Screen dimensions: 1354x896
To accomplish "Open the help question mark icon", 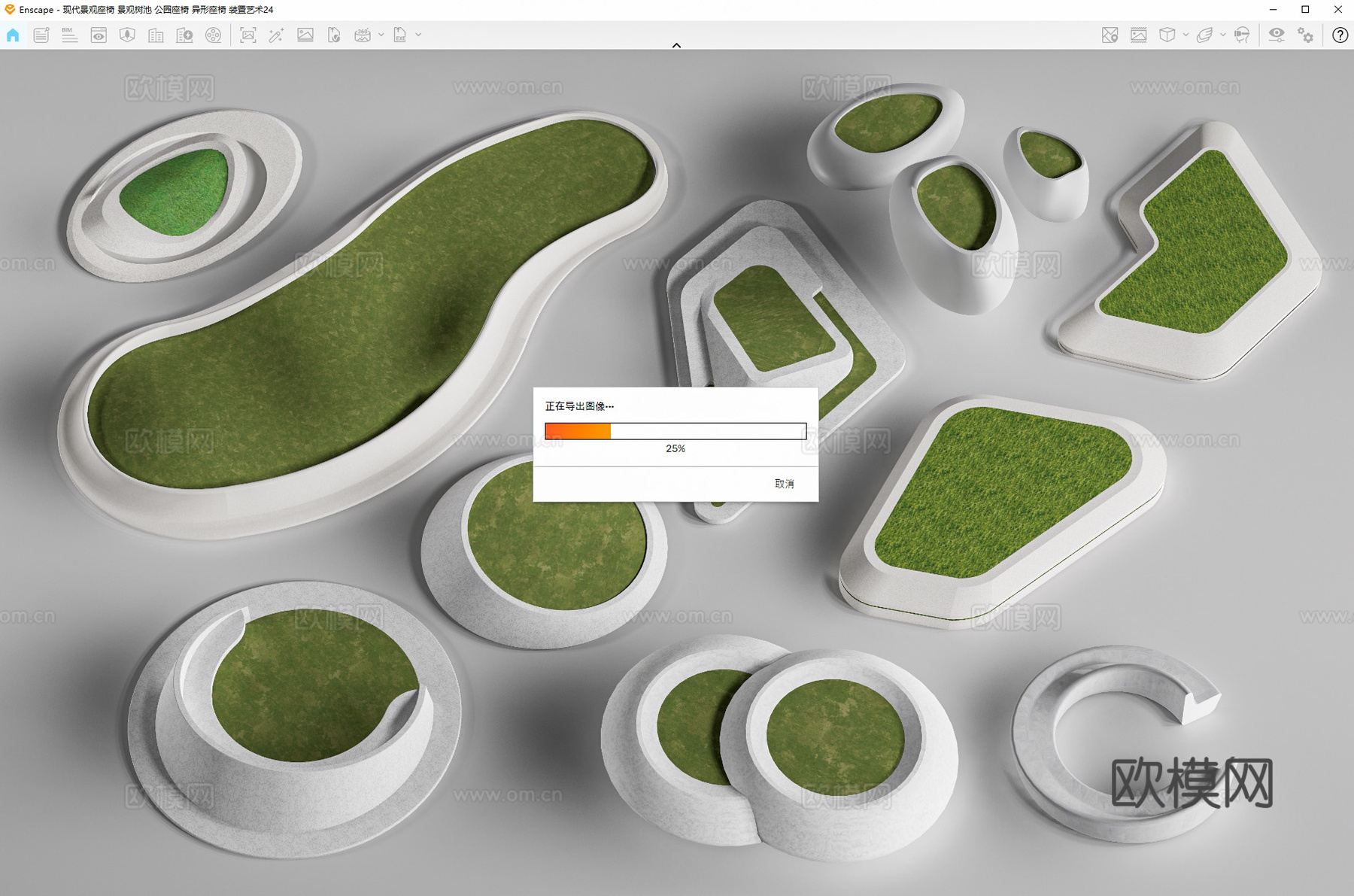I will point(1340,35).
